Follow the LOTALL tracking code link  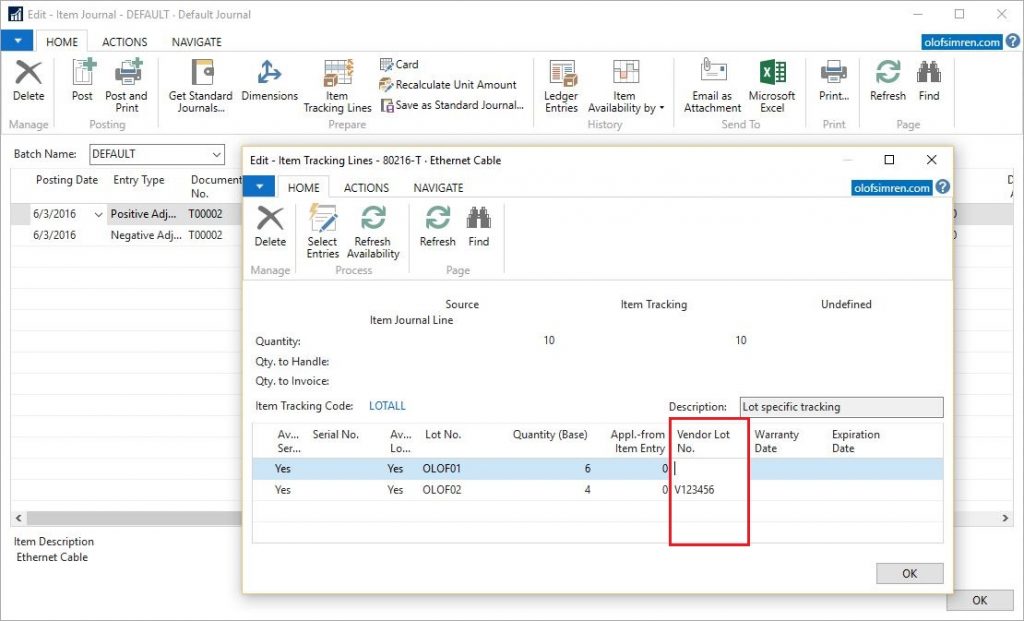click(x=387, y=407)
